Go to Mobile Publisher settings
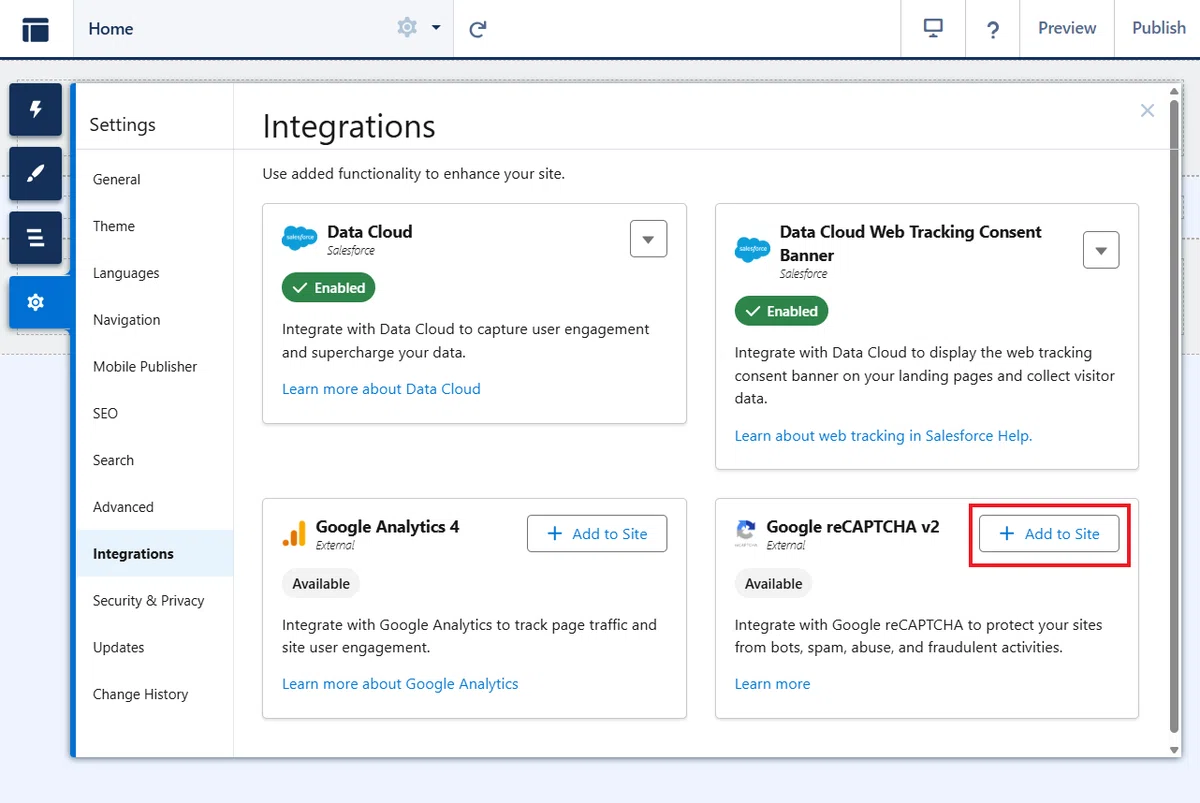 point(155,367)
